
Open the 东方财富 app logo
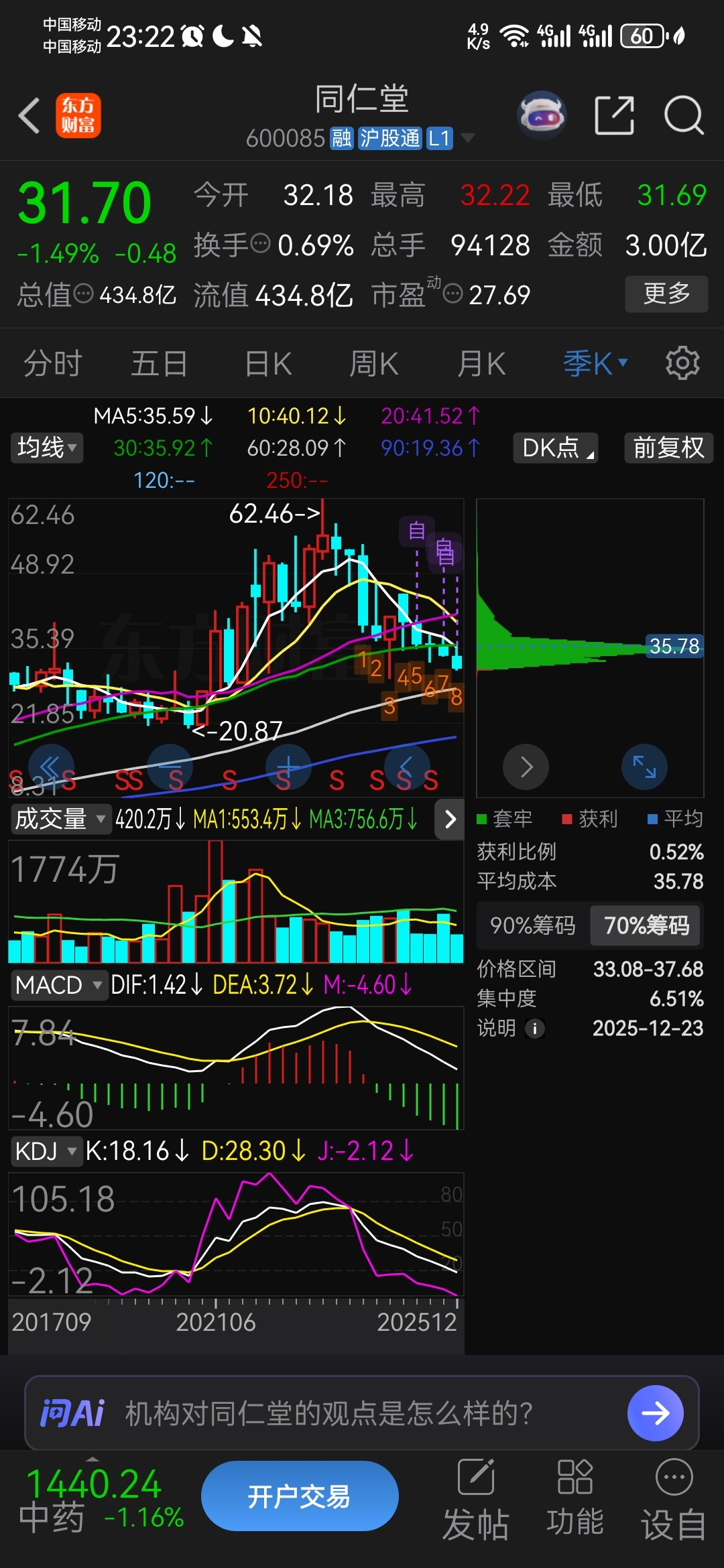pyautogui.click(x=78, y=115)
